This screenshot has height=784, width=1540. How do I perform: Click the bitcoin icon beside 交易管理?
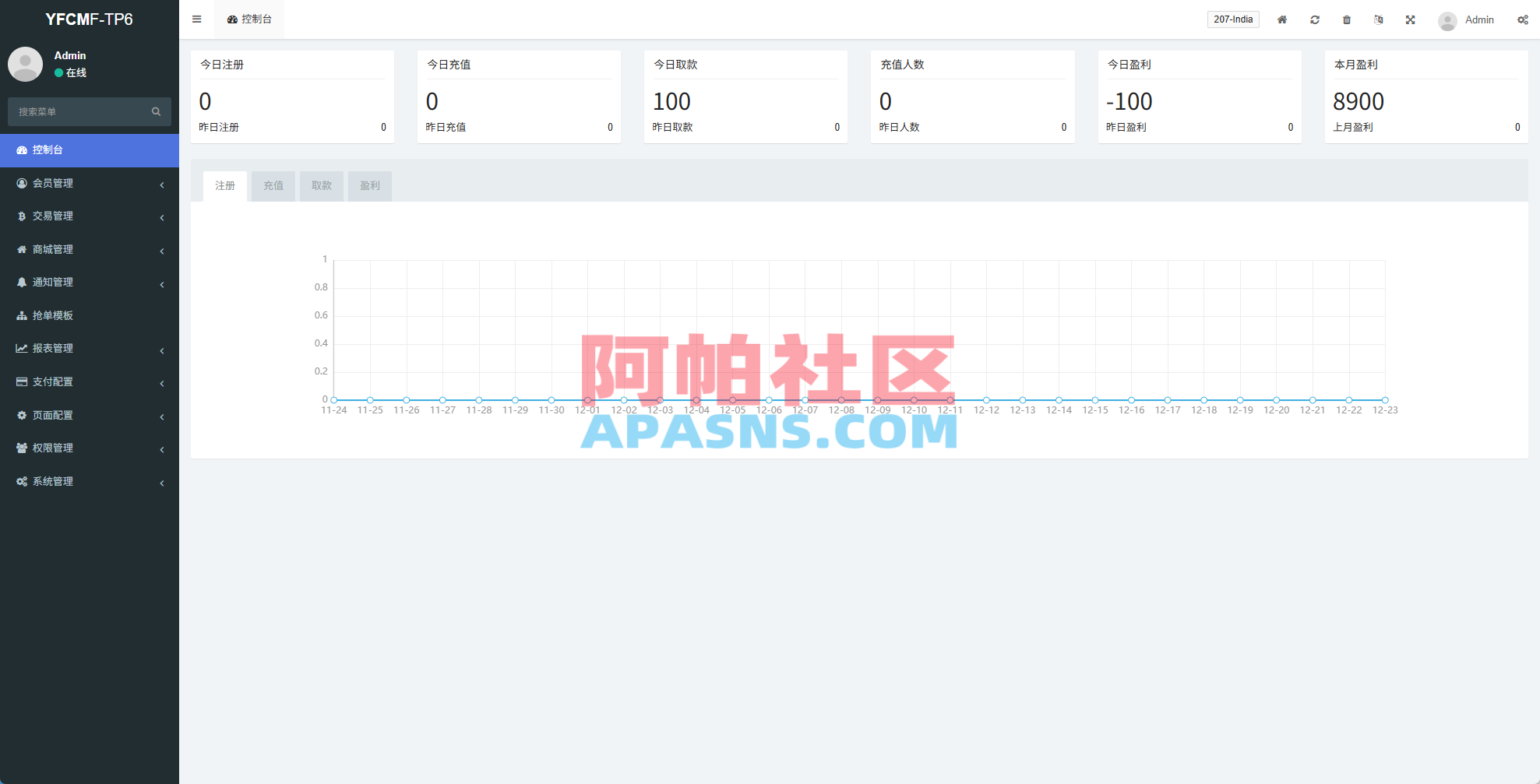pyautogui.click(x=22, y=216)
